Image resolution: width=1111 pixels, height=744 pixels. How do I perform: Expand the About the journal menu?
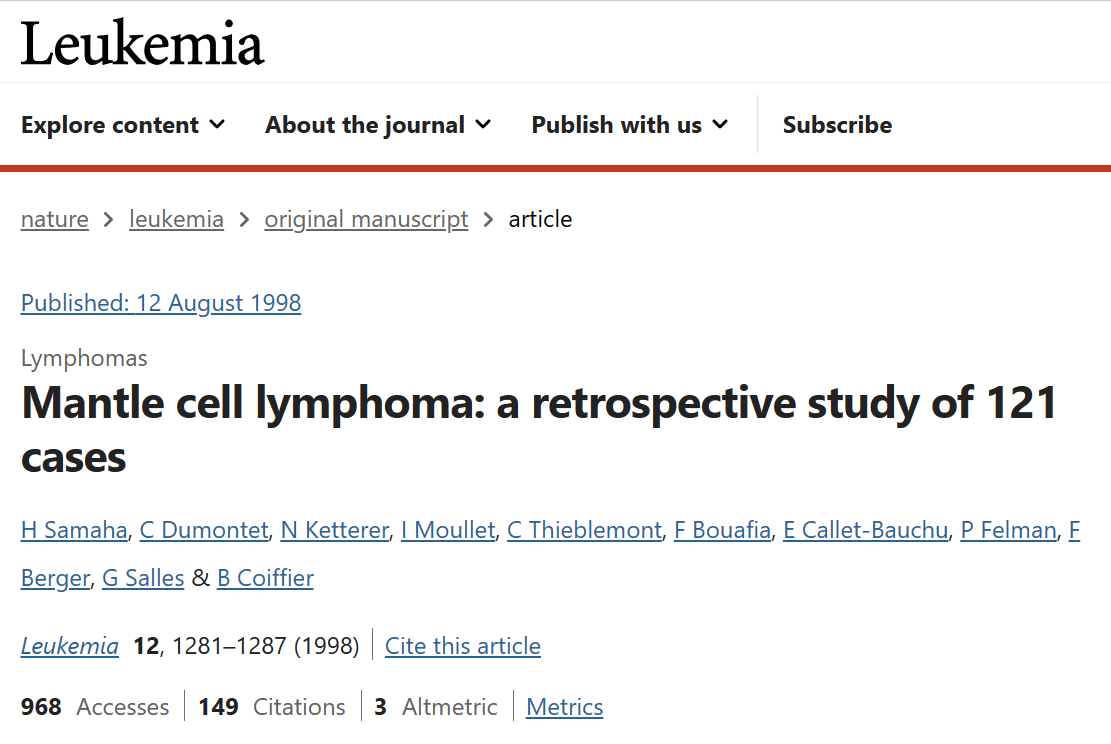click(378, 125)
